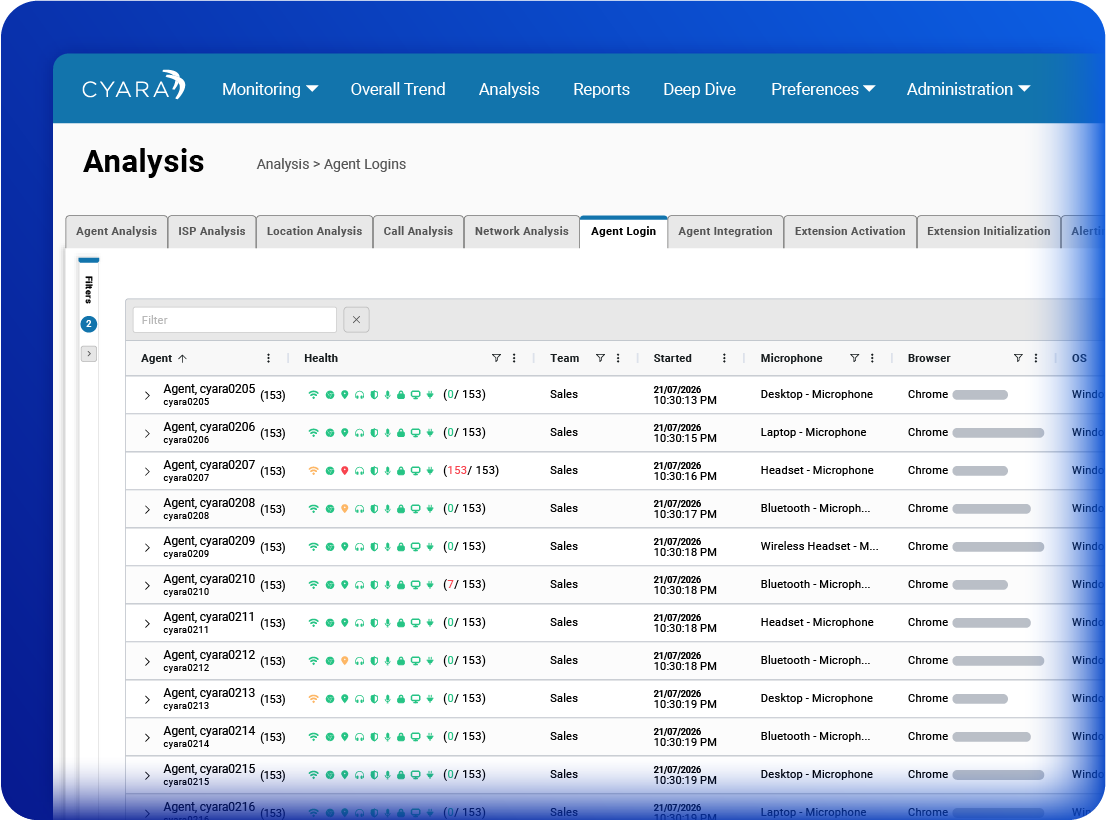Viewport: 1107px width, 821px height.
Task: Open the Preferences dropdown menu
Action: 822,89
